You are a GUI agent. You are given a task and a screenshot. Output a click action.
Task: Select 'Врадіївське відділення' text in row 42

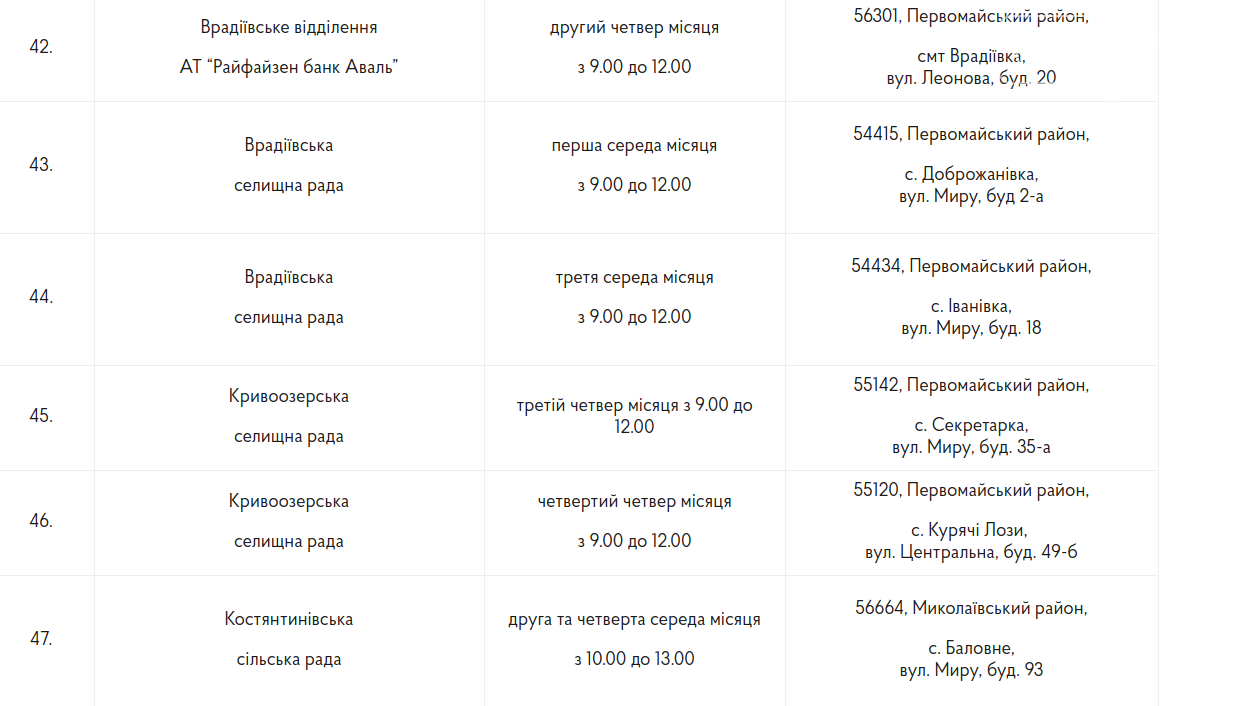(x=289, y=27)
